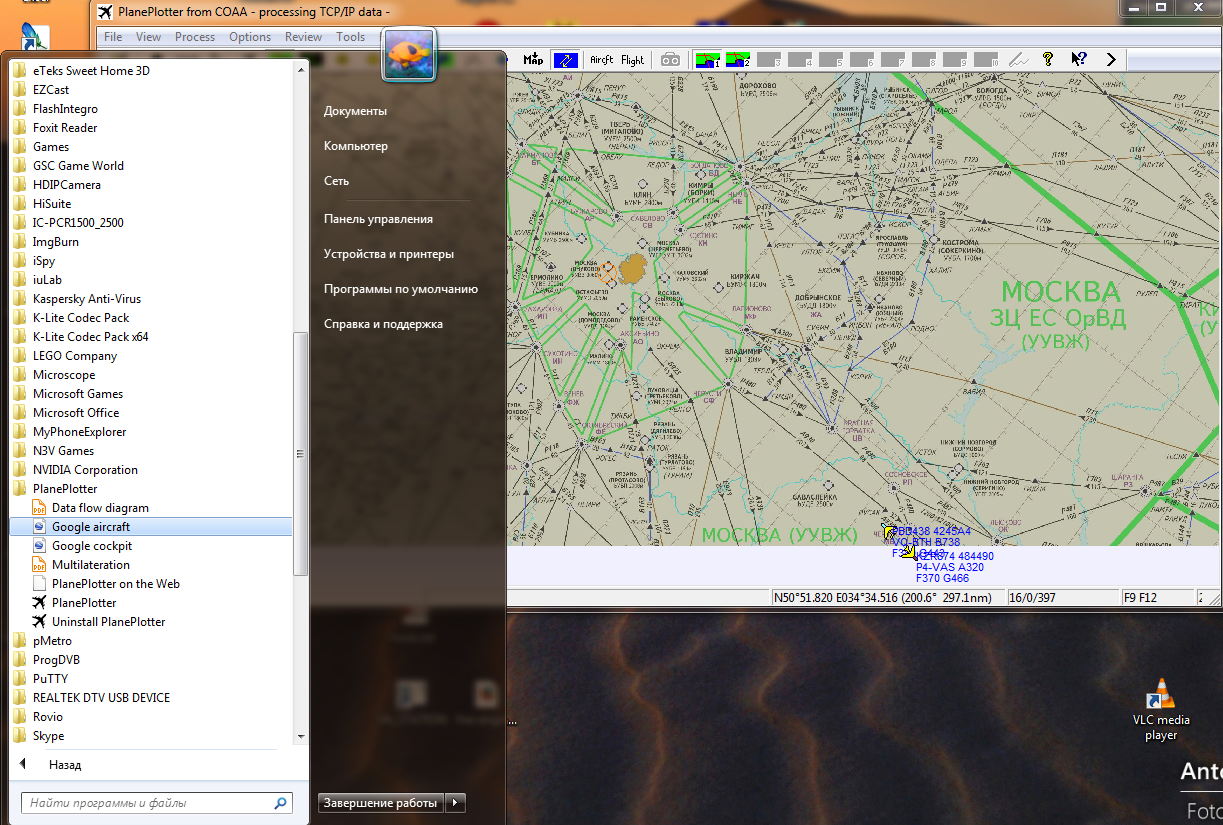Open Панель управления
The width and height of the screenshot is (1223, 825).
tap(378, 219)
